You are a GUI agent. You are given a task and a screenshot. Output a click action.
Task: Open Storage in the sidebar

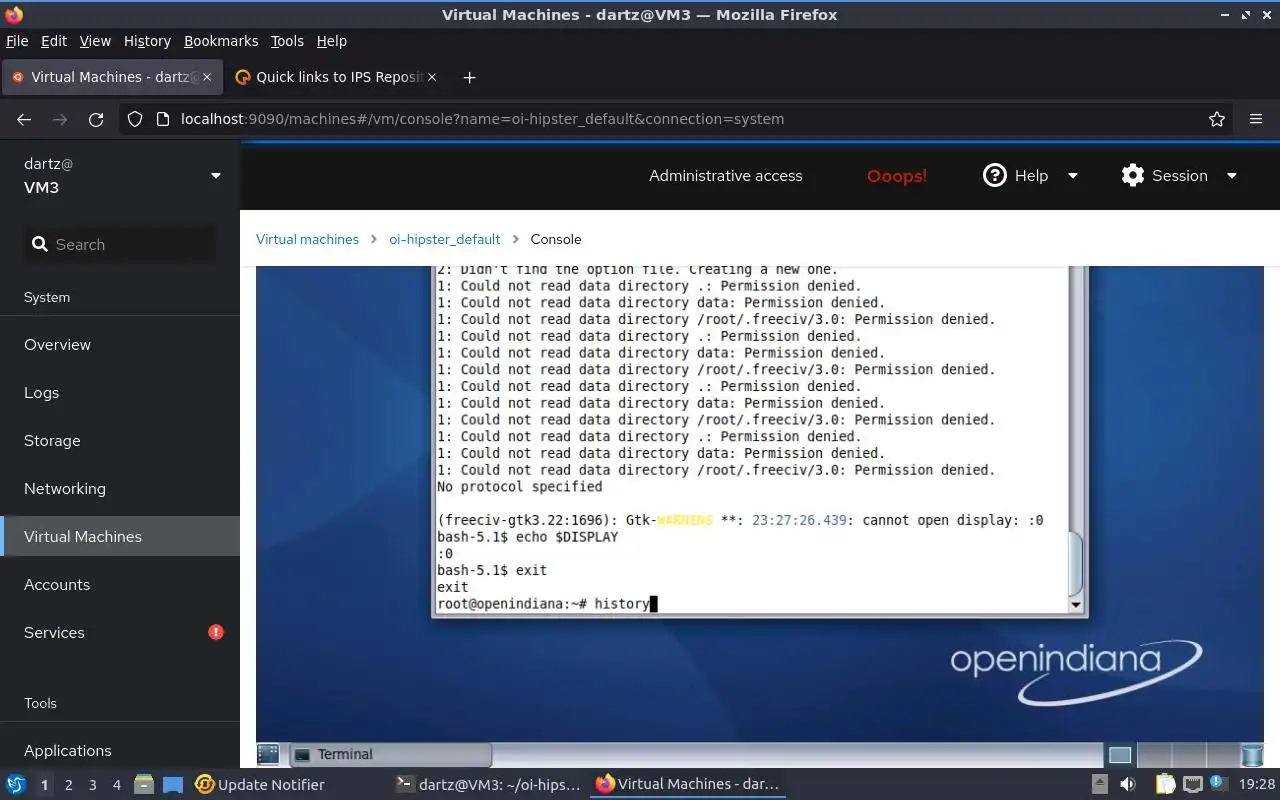[x=120, y=440]
